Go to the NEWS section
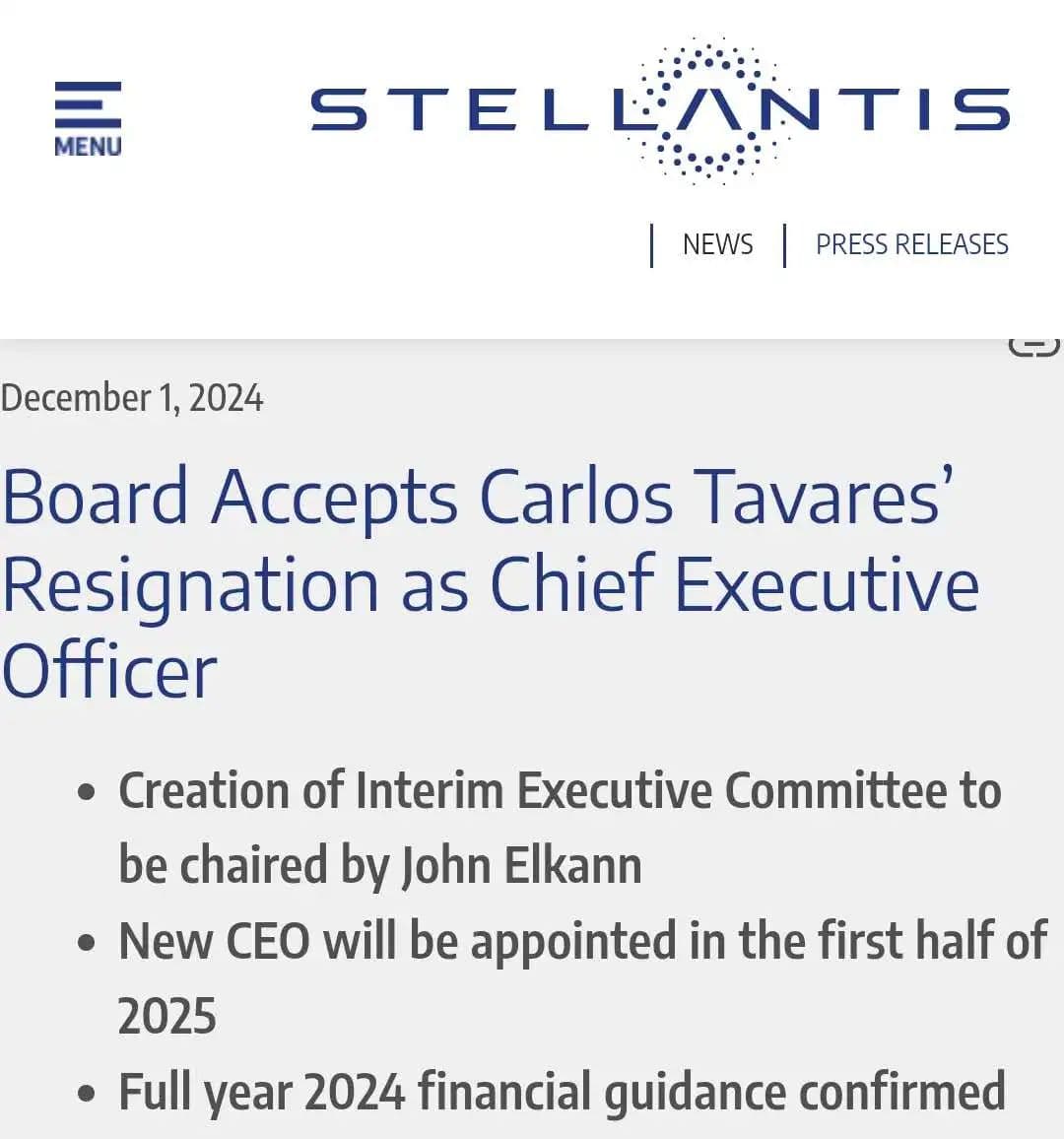 [717, 244]
